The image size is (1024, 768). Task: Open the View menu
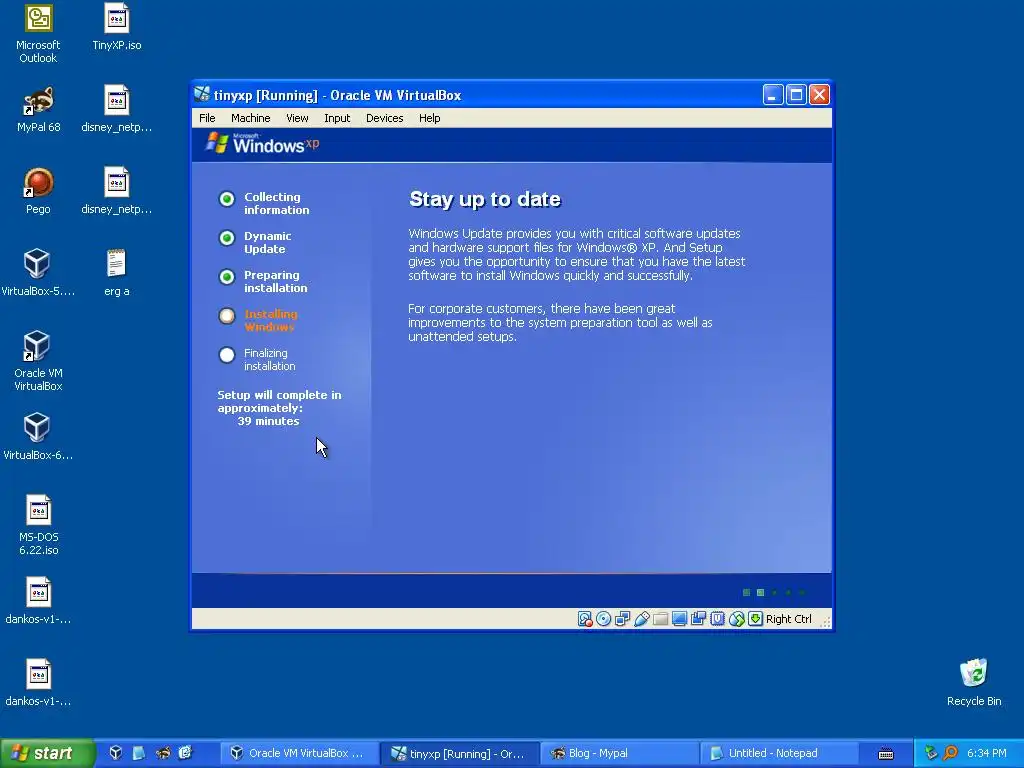pyautogui.click(x=297, y=118)
